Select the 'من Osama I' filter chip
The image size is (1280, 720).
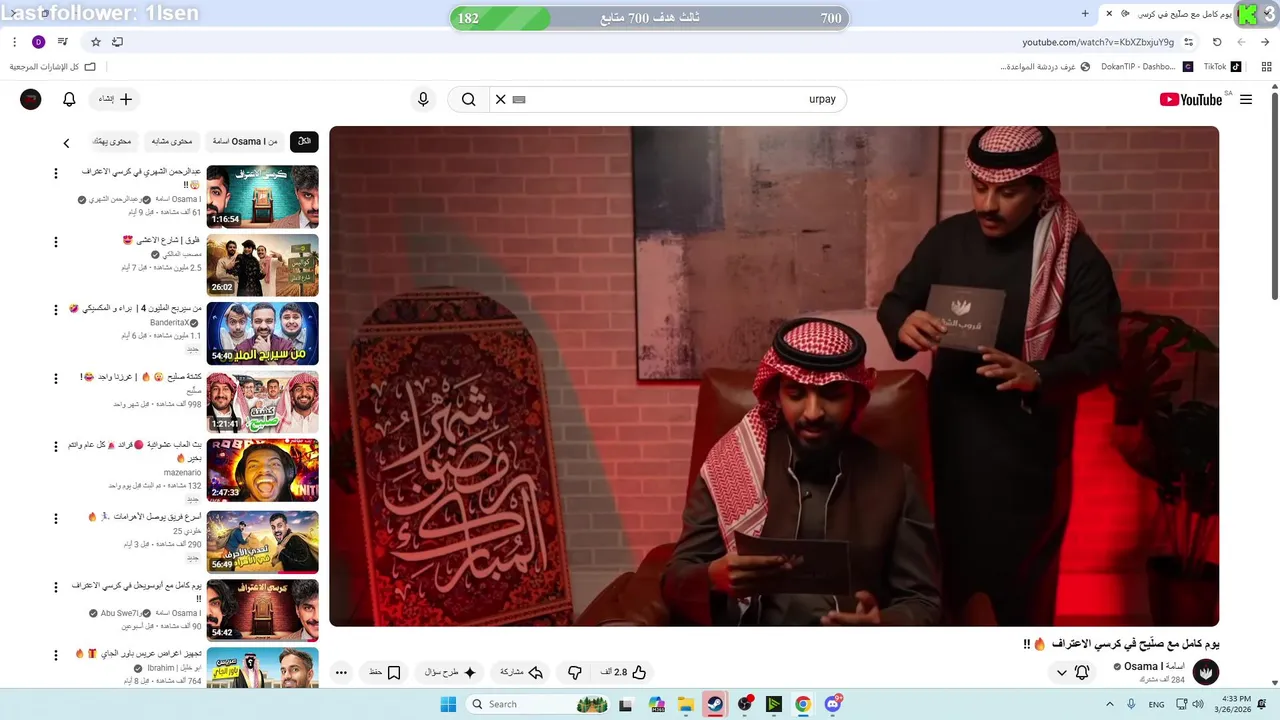click(x=246, y=142)
